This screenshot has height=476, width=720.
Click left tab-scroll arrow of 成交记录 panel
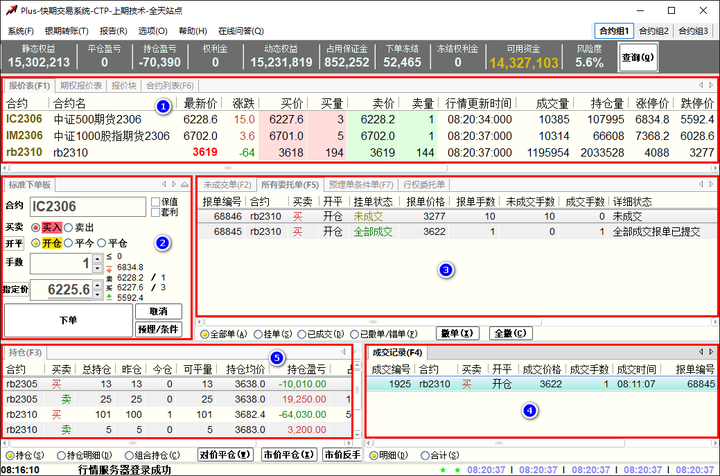coord(701,352)
